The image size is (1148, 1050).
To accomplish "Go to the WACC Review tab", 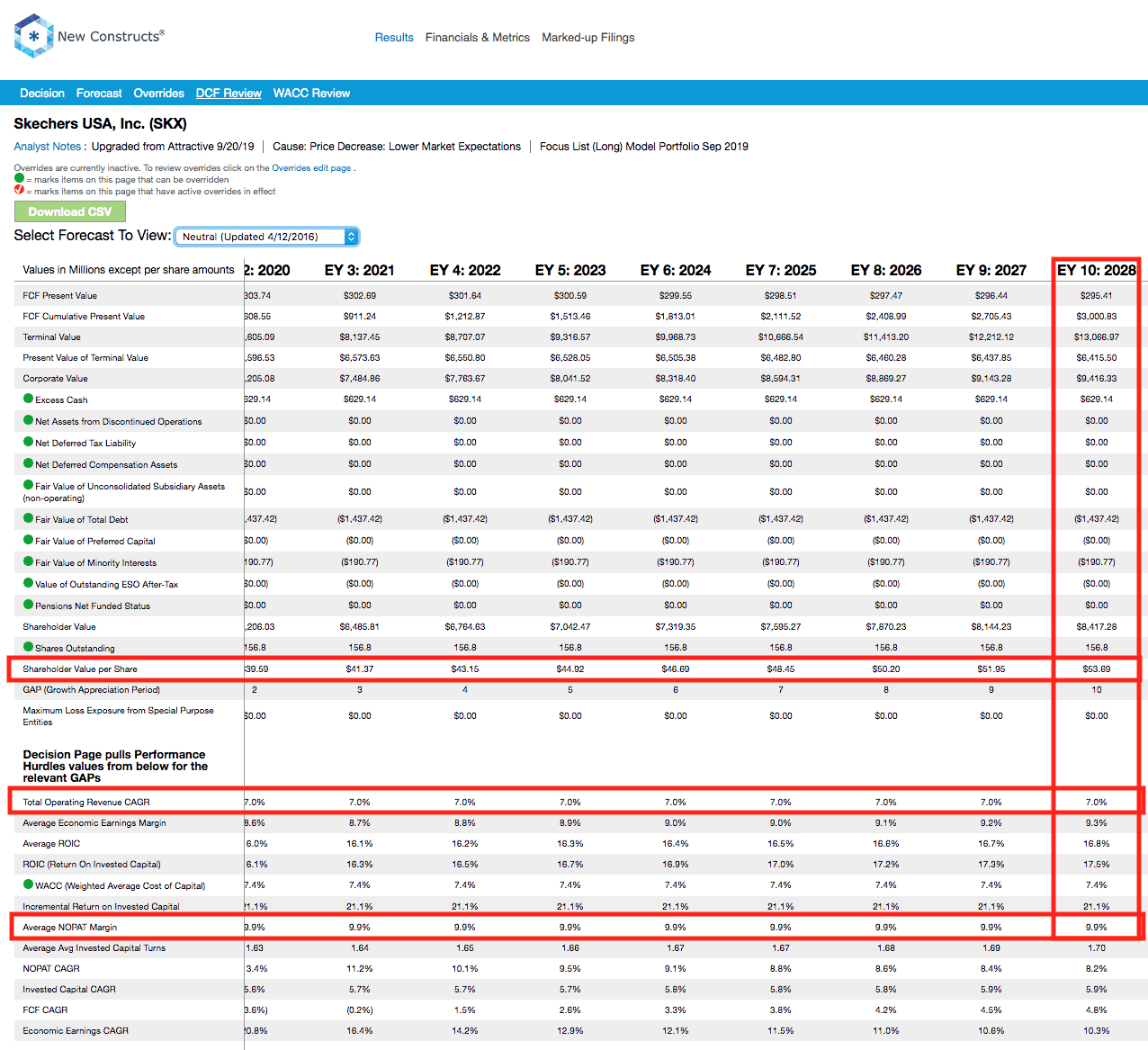I will point(311,93).
